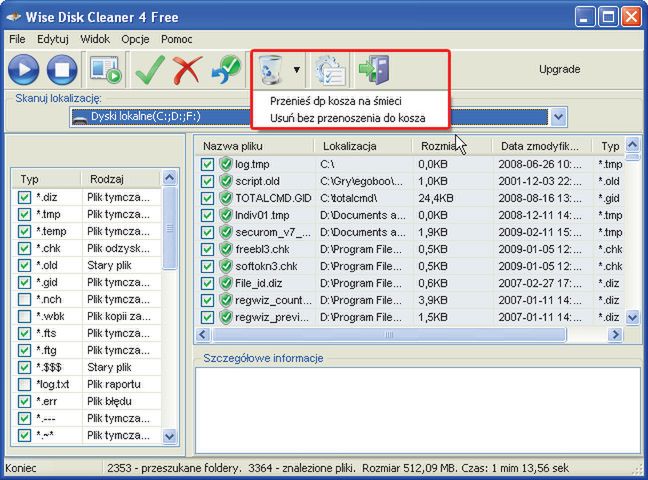Click green shield icon beside Indiv01.tmp
Image resolution: width=648 pixels, height=480 pixels.
coord(226,215)
